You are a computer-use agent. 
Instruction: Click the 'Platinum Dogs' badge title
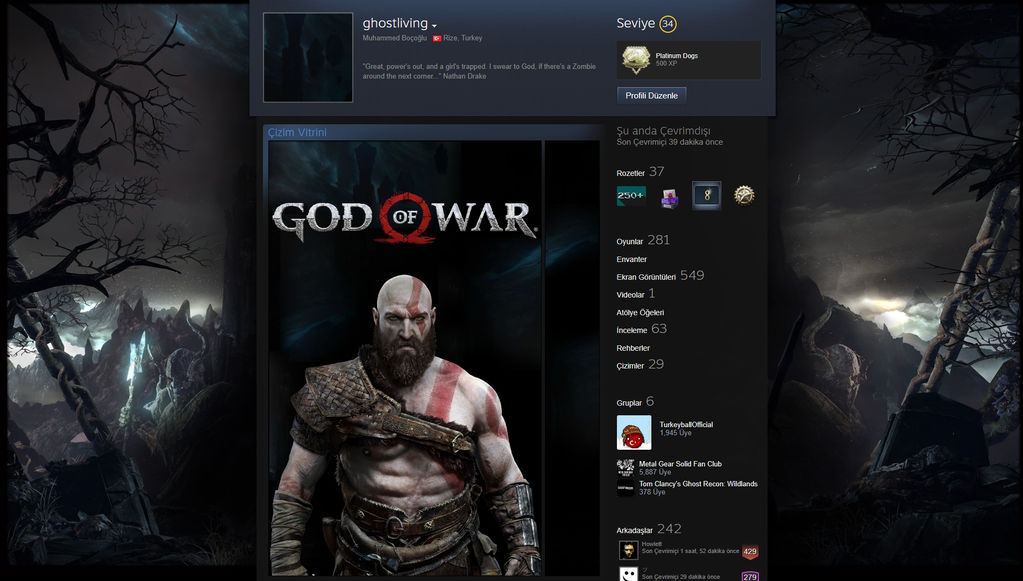(x=677, y=56)
